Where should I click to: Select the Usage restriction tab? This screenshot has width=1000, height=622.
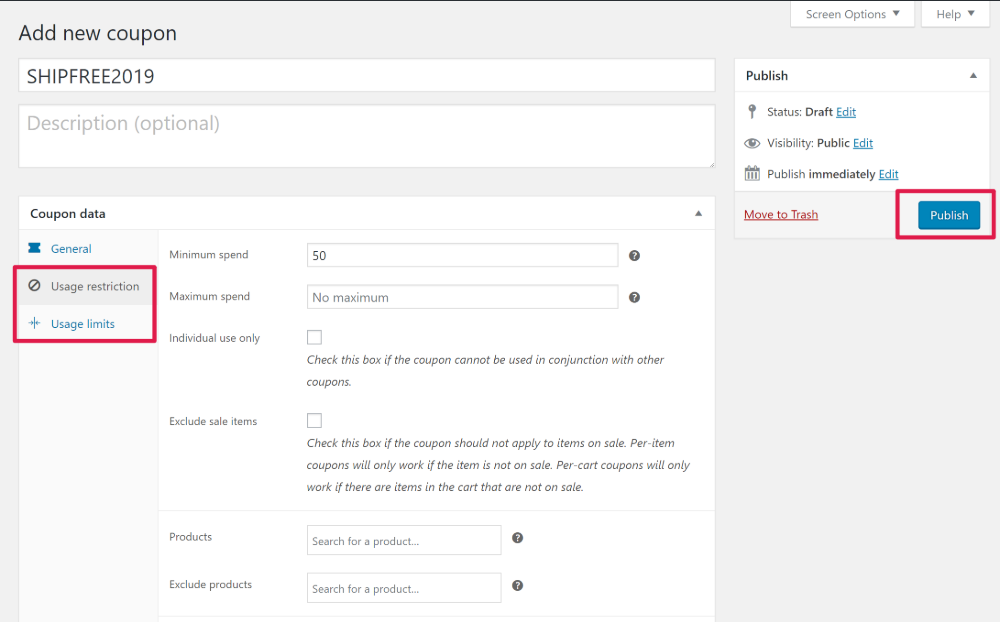[x=88, y=286]
